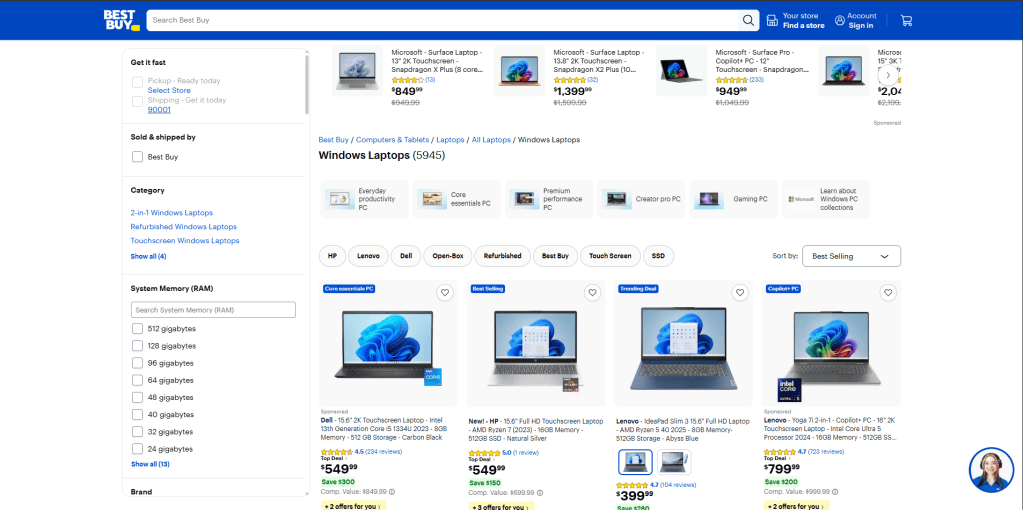
Task: Go to Laptops breadcrumb
Action: point(450,140)
